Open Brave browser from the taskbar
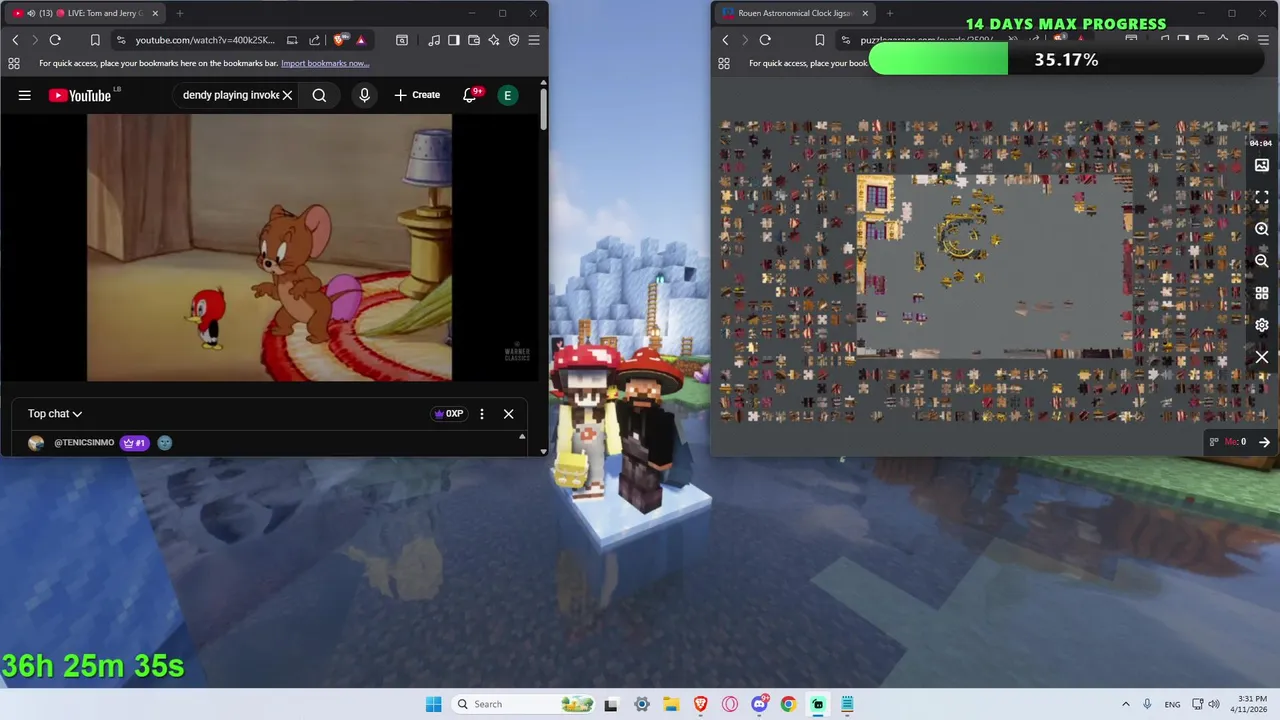The height and width of the screenshot is (720, 1280). coord(701,704)
